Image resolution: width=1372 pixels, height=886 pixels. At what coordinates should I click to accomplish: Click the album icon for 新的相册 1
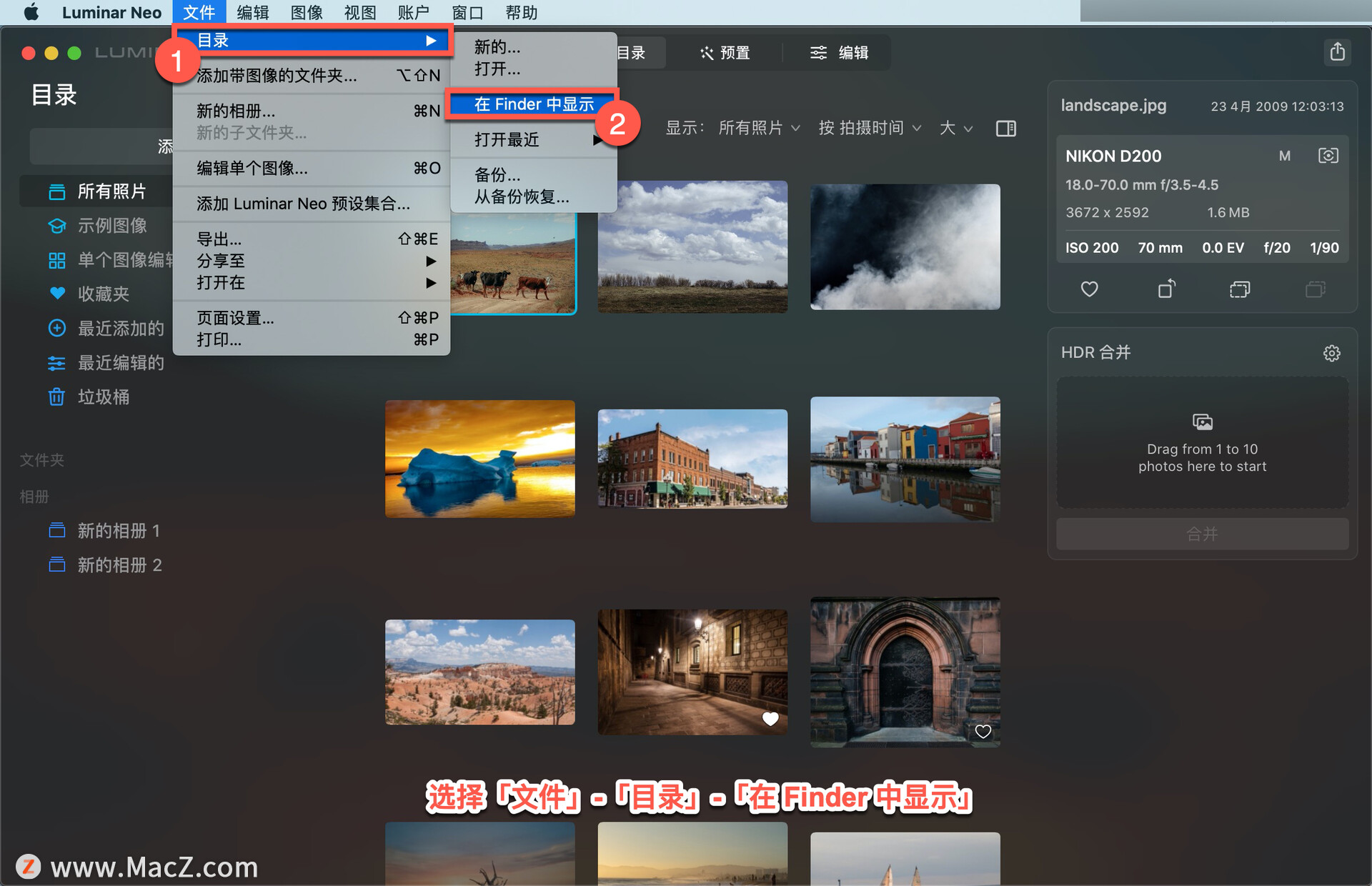[x=56, y=531]
